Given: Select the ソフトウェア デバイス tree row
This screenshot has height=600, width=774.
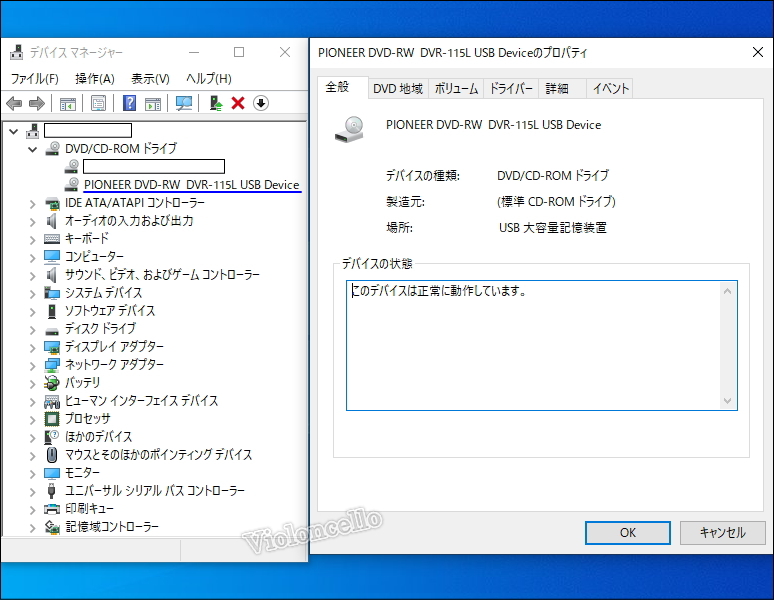Looking at the screenshot, I should [x=110, y=311].
